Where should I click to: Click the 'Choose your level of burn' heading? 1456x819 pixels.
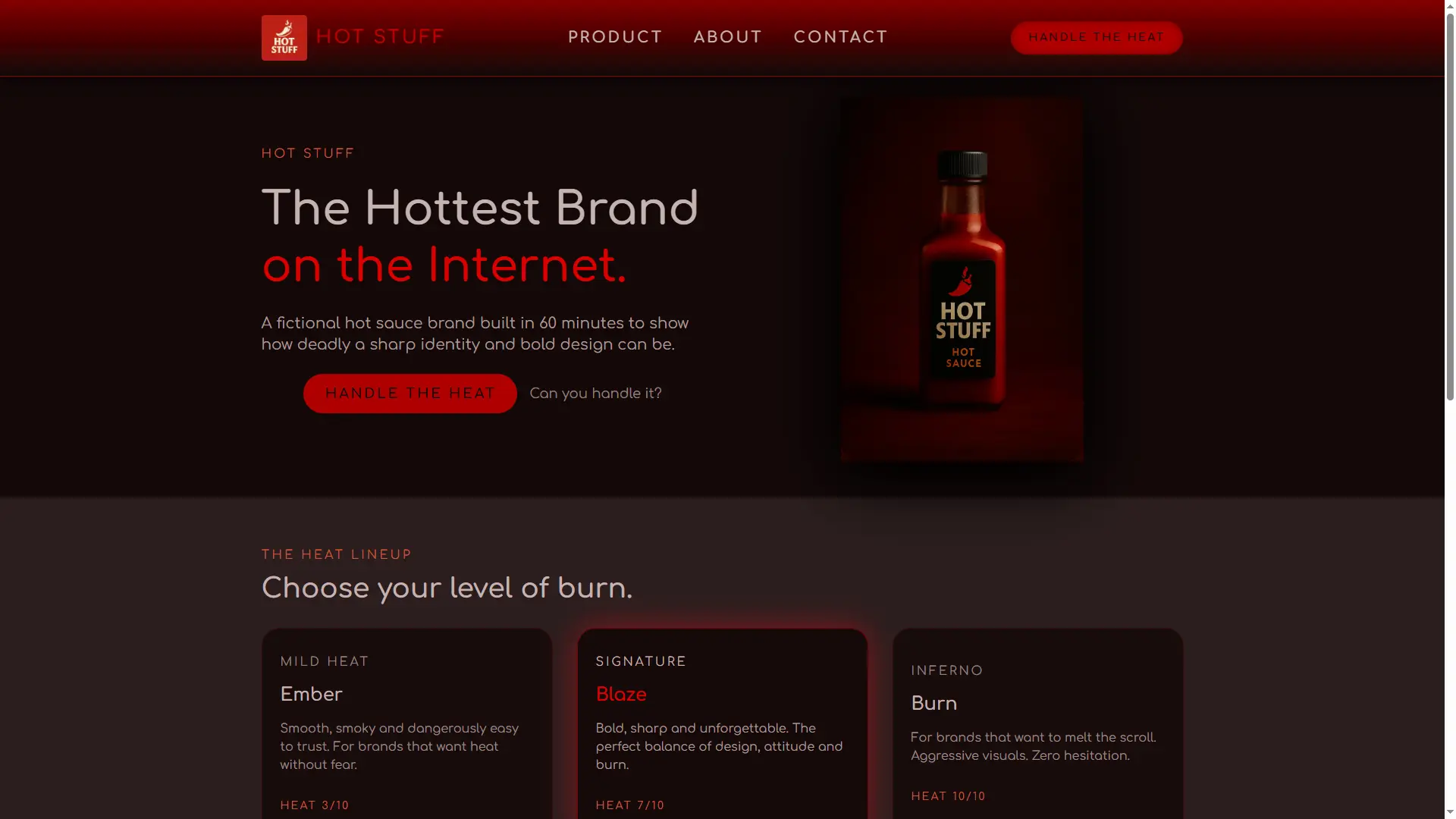coord(447,588)
